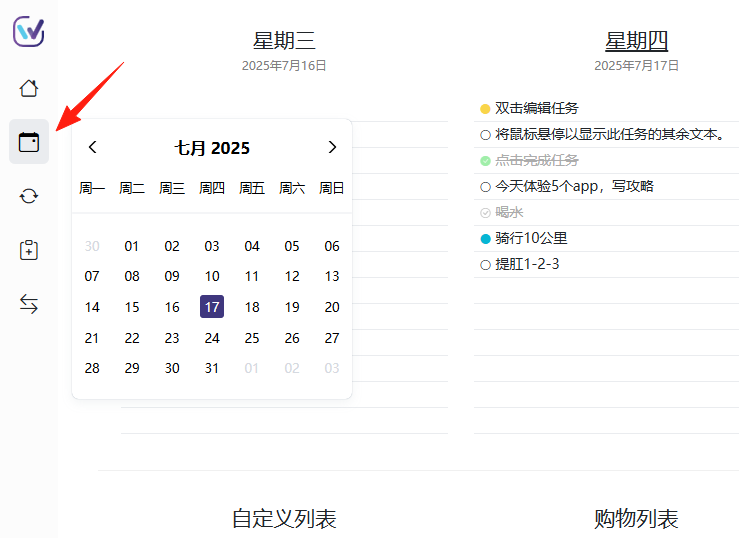The width and height of the screenshot is (739, 538).
Task: Click the 七月 2025 month title
Action: [x=212, y=148]
